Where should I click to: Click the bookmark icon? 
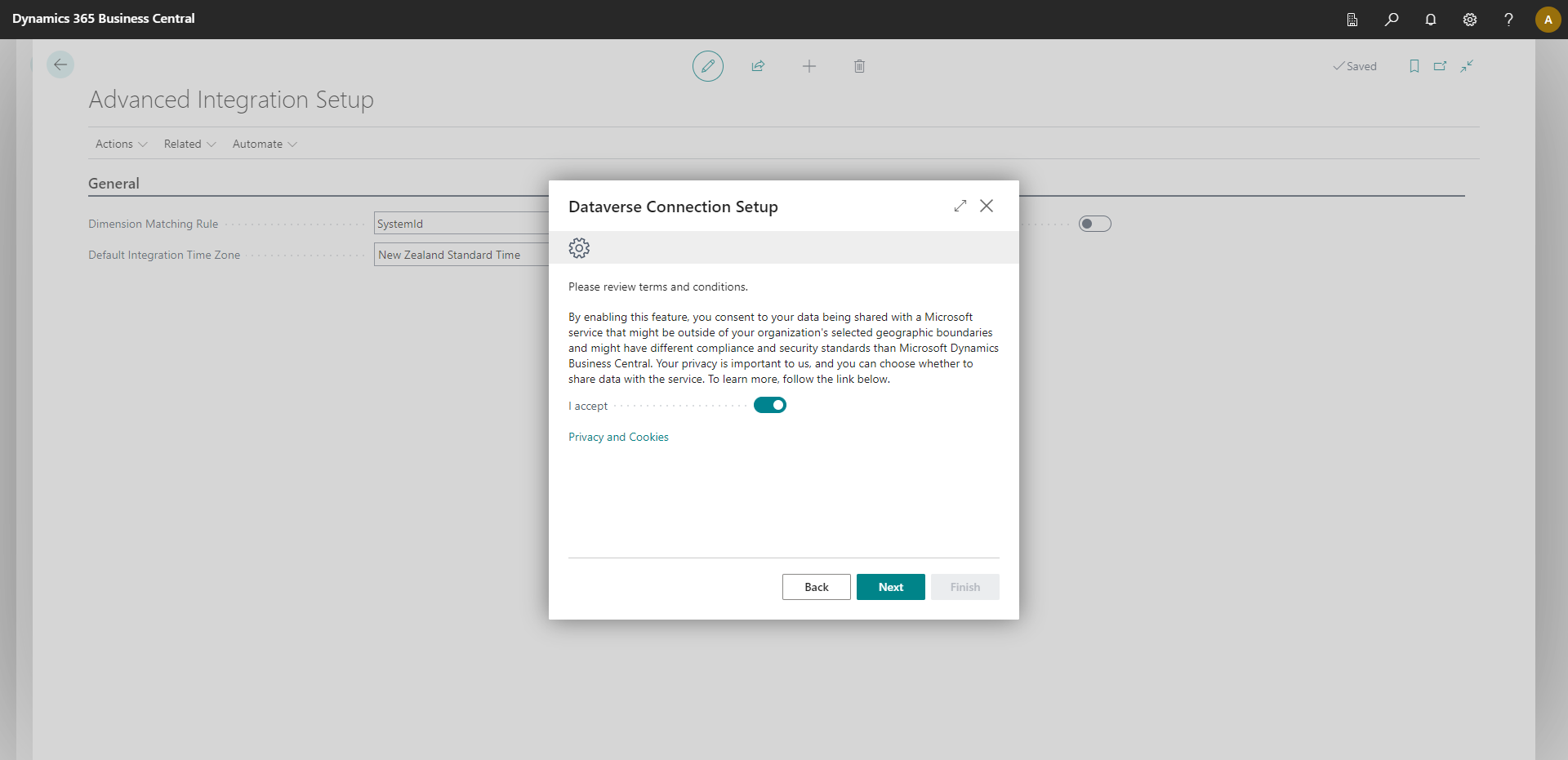[x=1414, y=66]
